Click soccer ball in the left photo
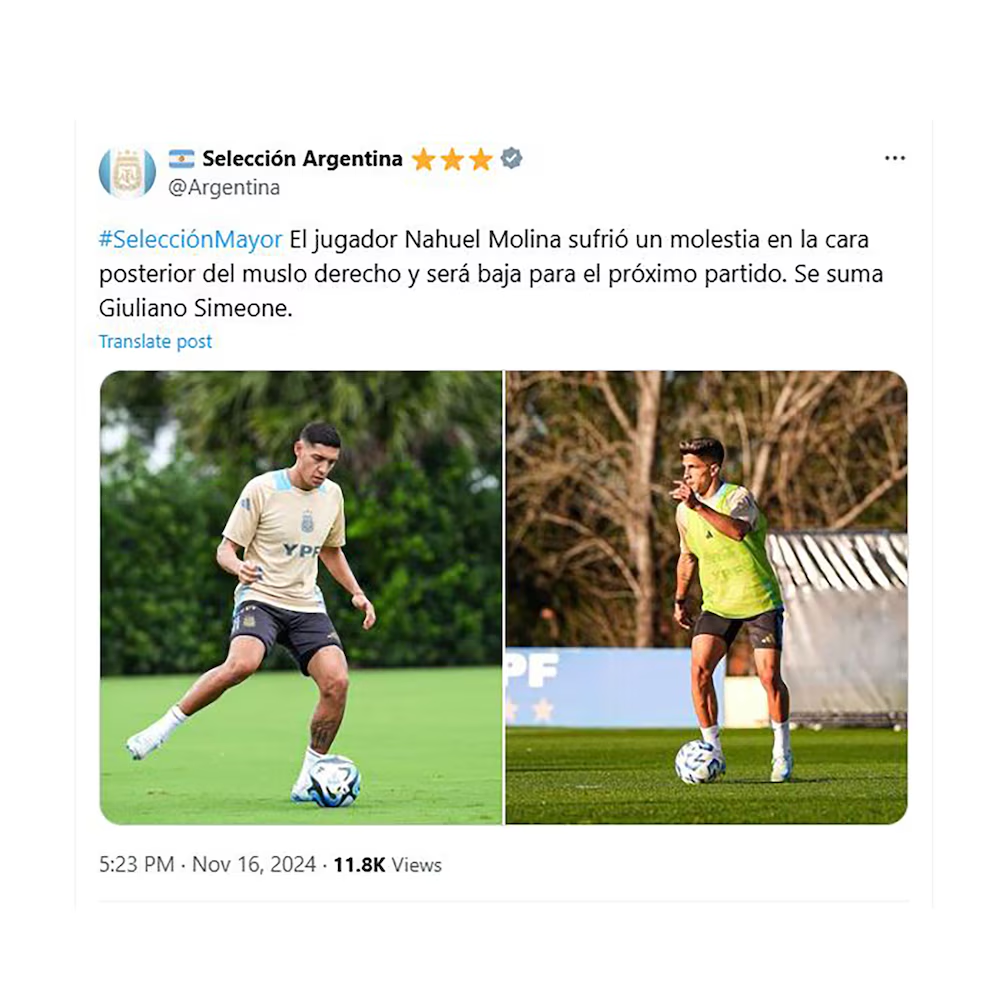992x992 pixels. pos(333,781)
